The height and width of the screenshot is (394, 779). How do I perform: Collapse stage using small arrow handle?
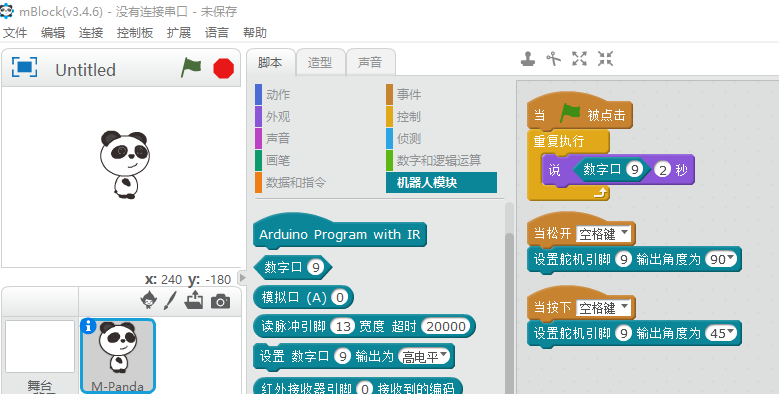pyautogui.click(x=242, y=277)
